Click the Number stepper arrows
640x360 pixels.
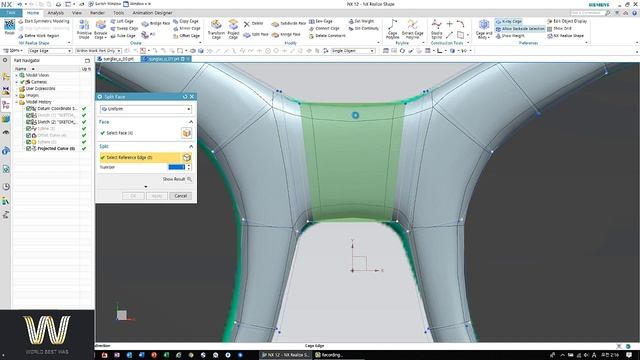189,167
